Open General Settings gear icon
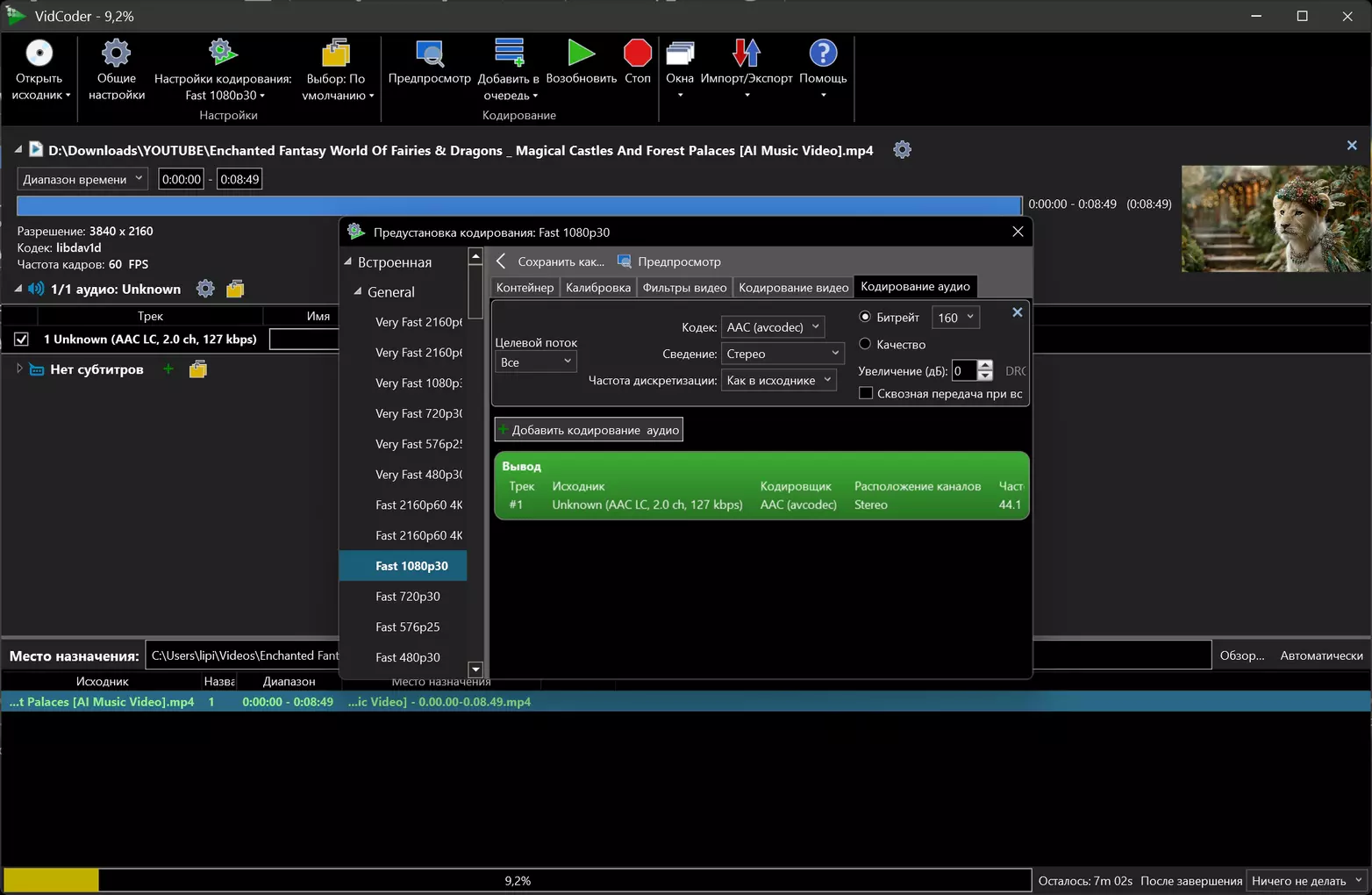 click(x=116, y=54)
